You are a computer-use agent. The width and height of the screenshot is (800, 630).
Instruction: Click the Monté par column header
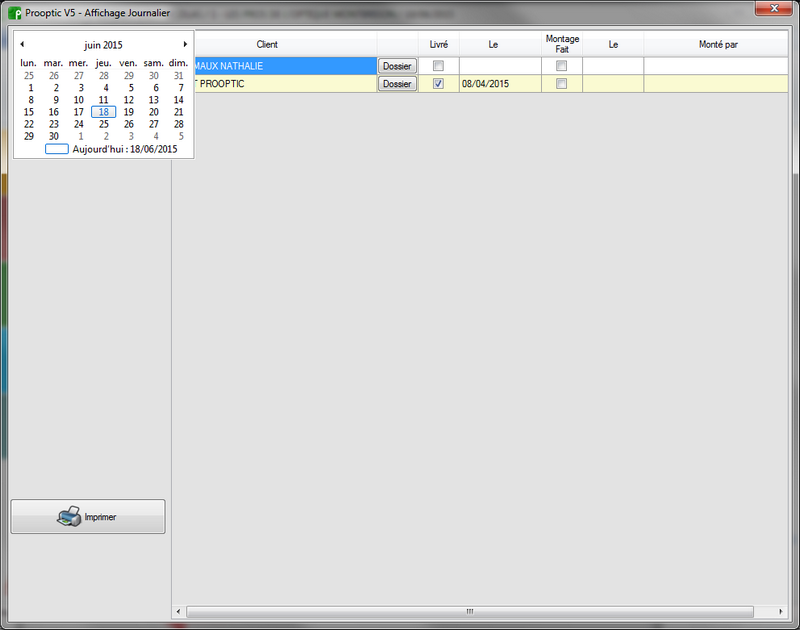click(717, 44)
